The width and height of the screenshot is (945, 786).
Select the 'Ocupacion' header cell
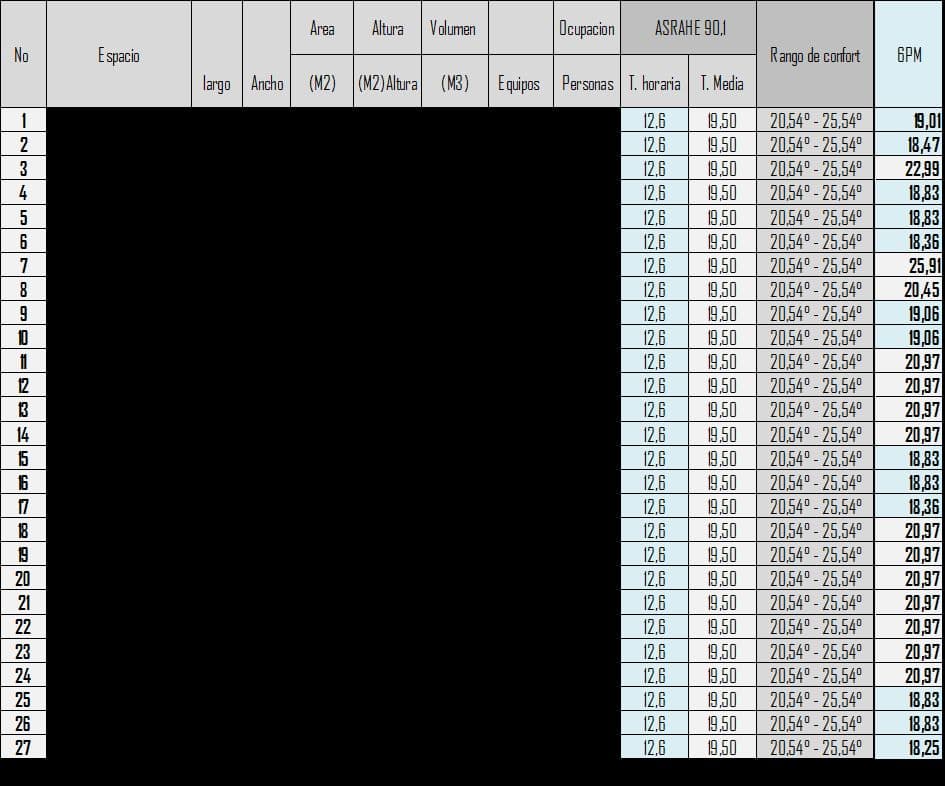pos(586,28)
